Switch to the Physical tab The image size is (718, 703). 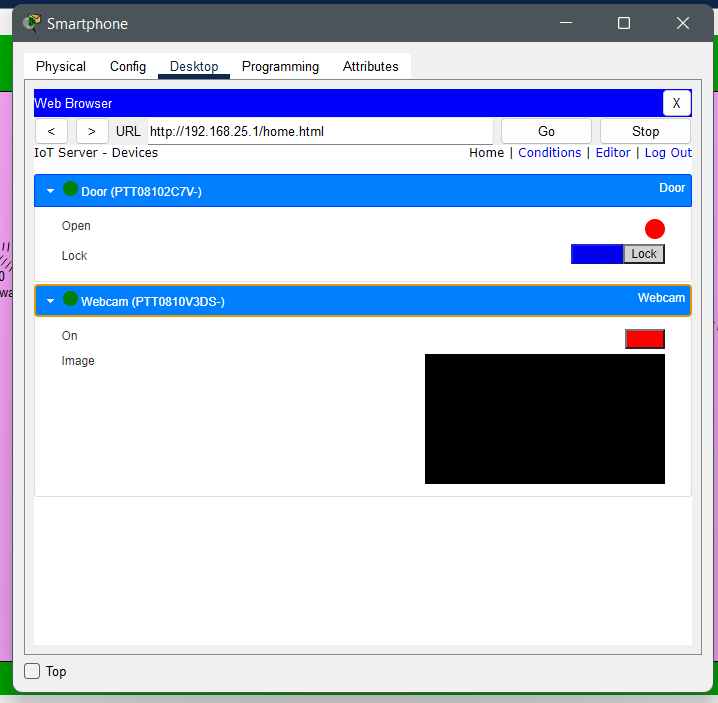(x=61, y=66)
